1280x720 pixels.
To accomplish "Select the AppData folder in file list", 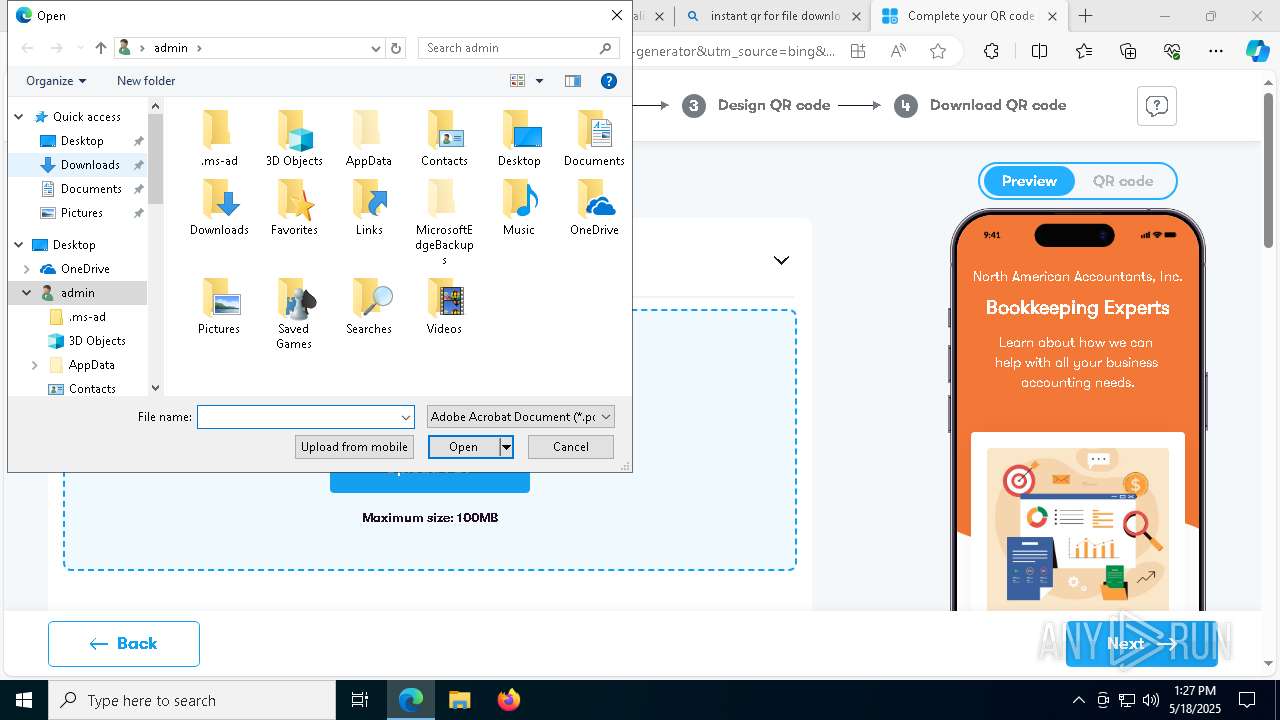I will [x=369, y=139].
